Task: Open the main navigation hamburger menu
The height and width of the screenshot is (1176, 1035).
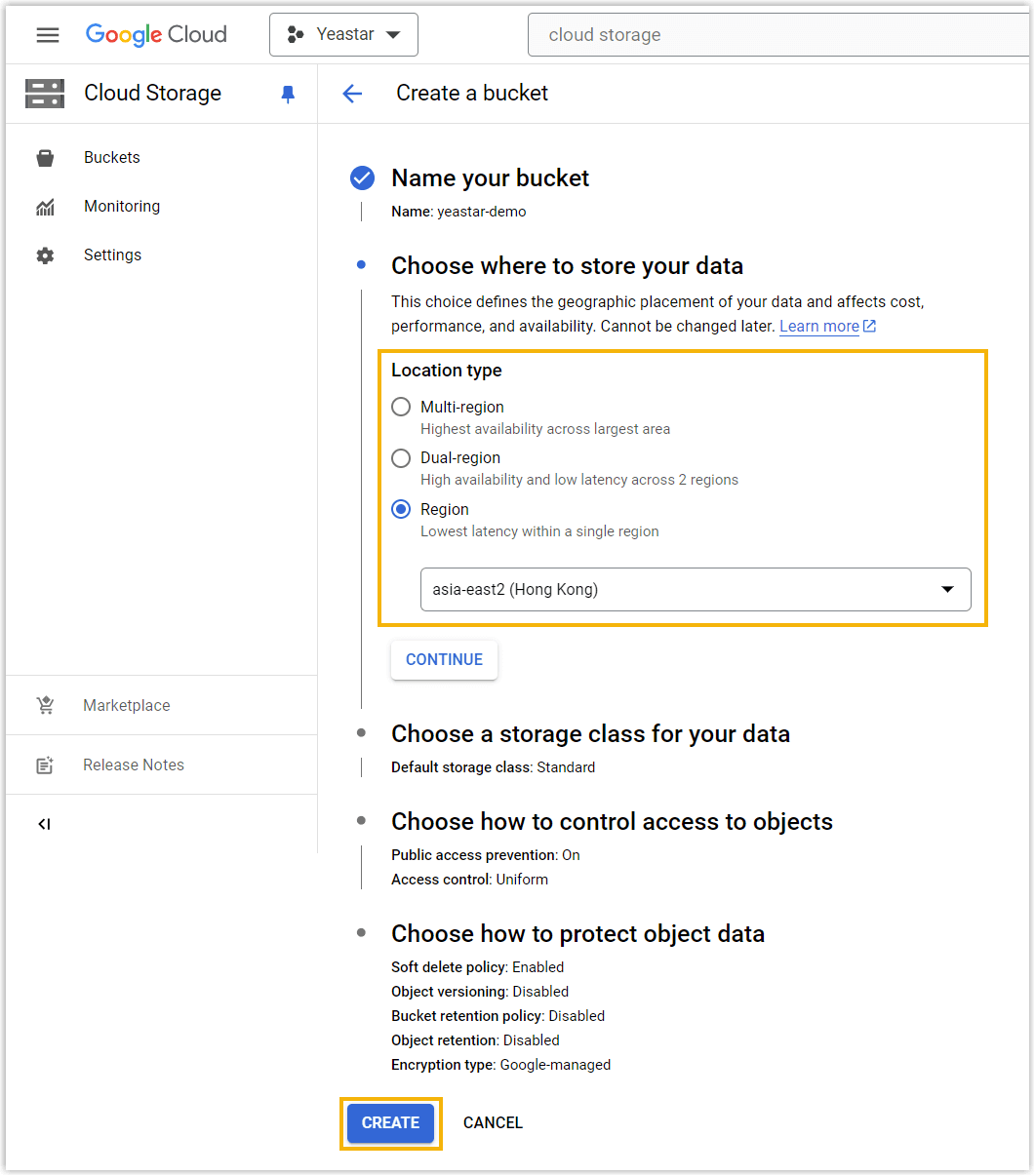Action: point(47,34)
